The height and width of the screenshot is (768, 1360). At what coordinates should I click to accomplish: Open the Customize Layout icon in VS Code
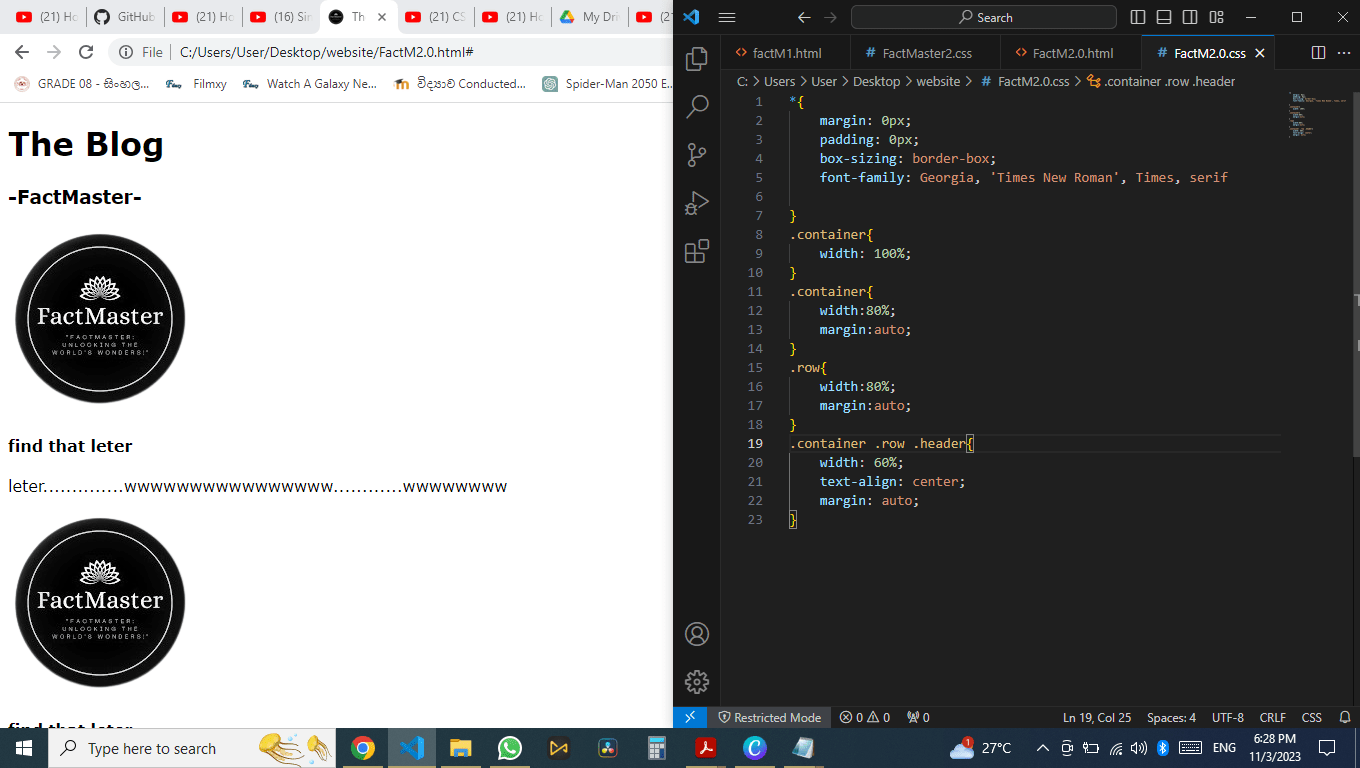(x=1216, y=17)
